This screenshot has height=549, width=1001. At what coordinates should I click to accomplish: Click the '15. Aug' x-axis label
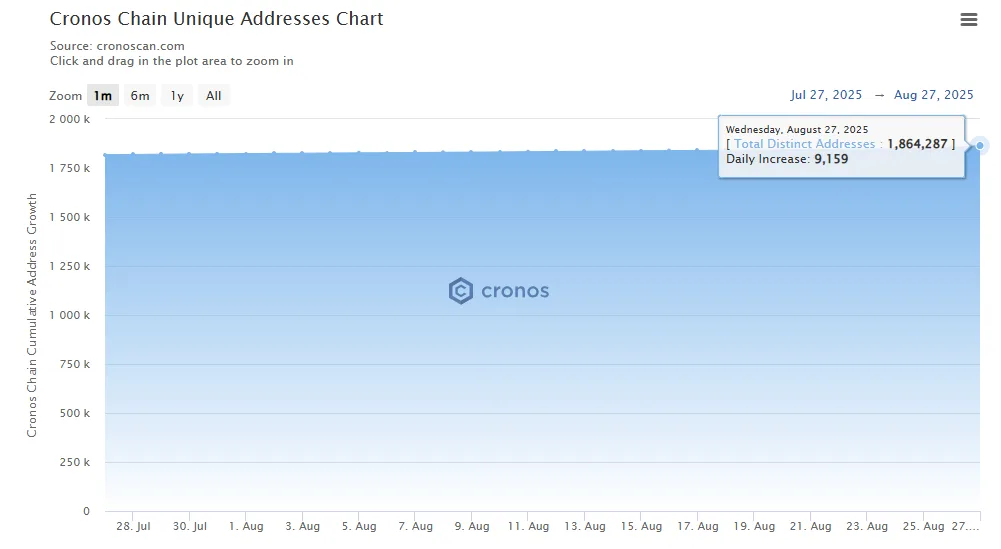coord(641,526)
